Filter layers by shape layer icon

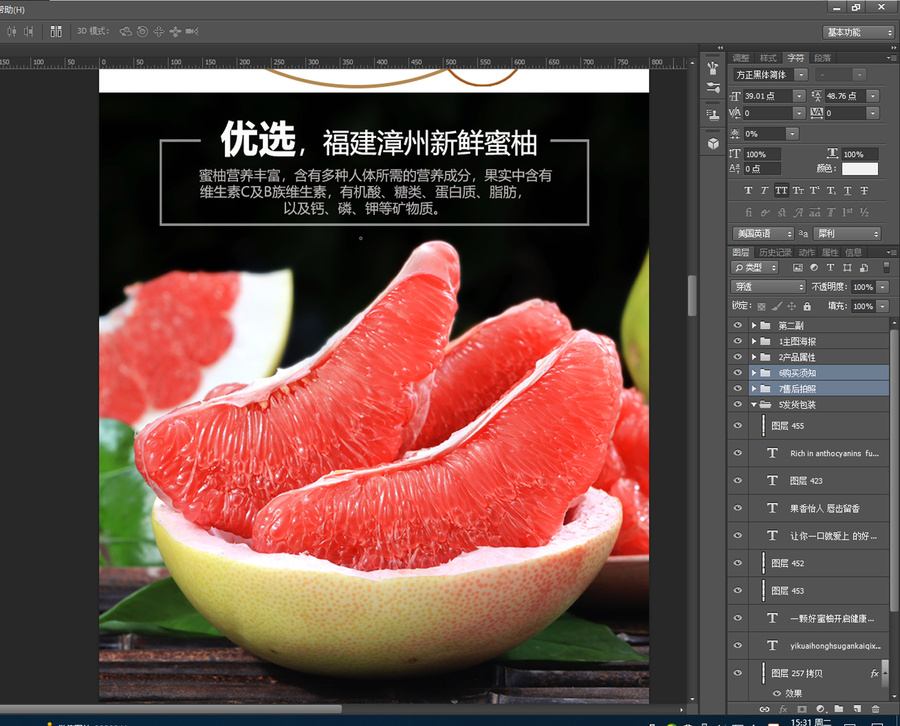[847, 268]
